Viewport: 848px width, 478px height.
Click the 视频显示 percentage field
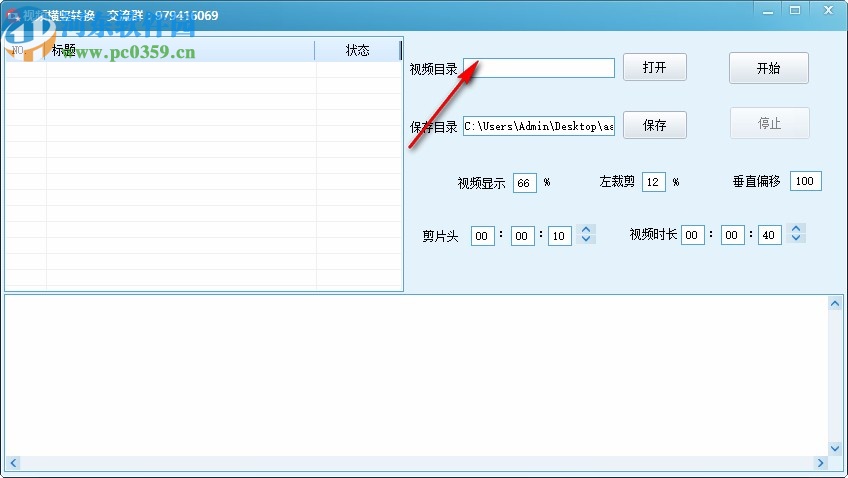pyautogui.click(x=524, y=183)
